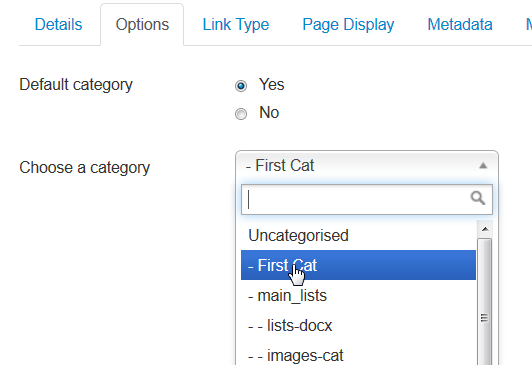Image resolution: width=532 pixels, height=365 pixels.
Task: Click the Yes label text
Action: [271, 84]
